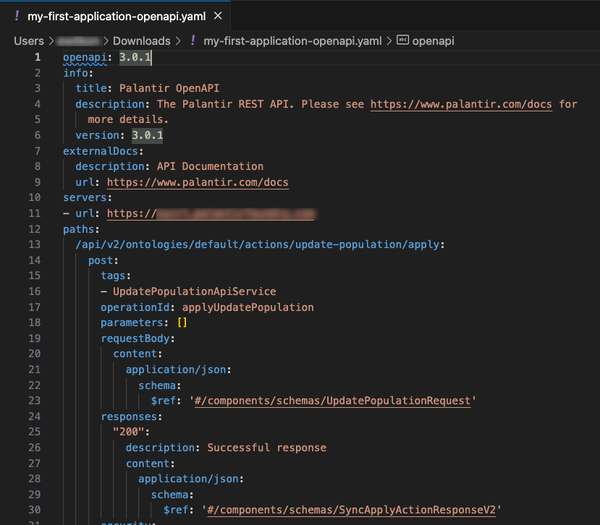This screenshot has height=525, width=600.
Task: Click line number 24 in the gutter
Action: pos(34,416)
